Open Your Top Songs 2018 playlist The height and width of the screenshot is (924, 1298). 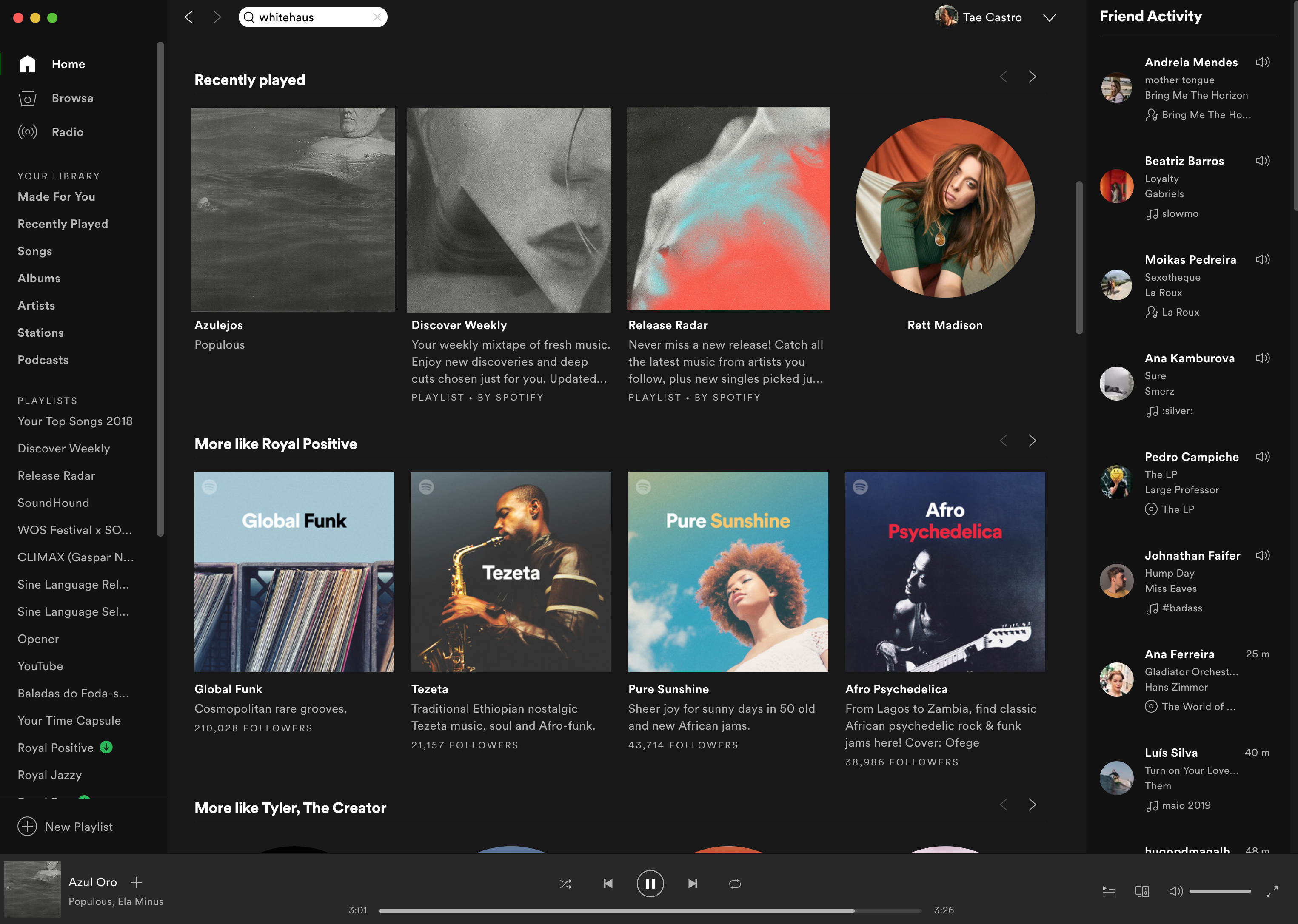coord(75,421)
